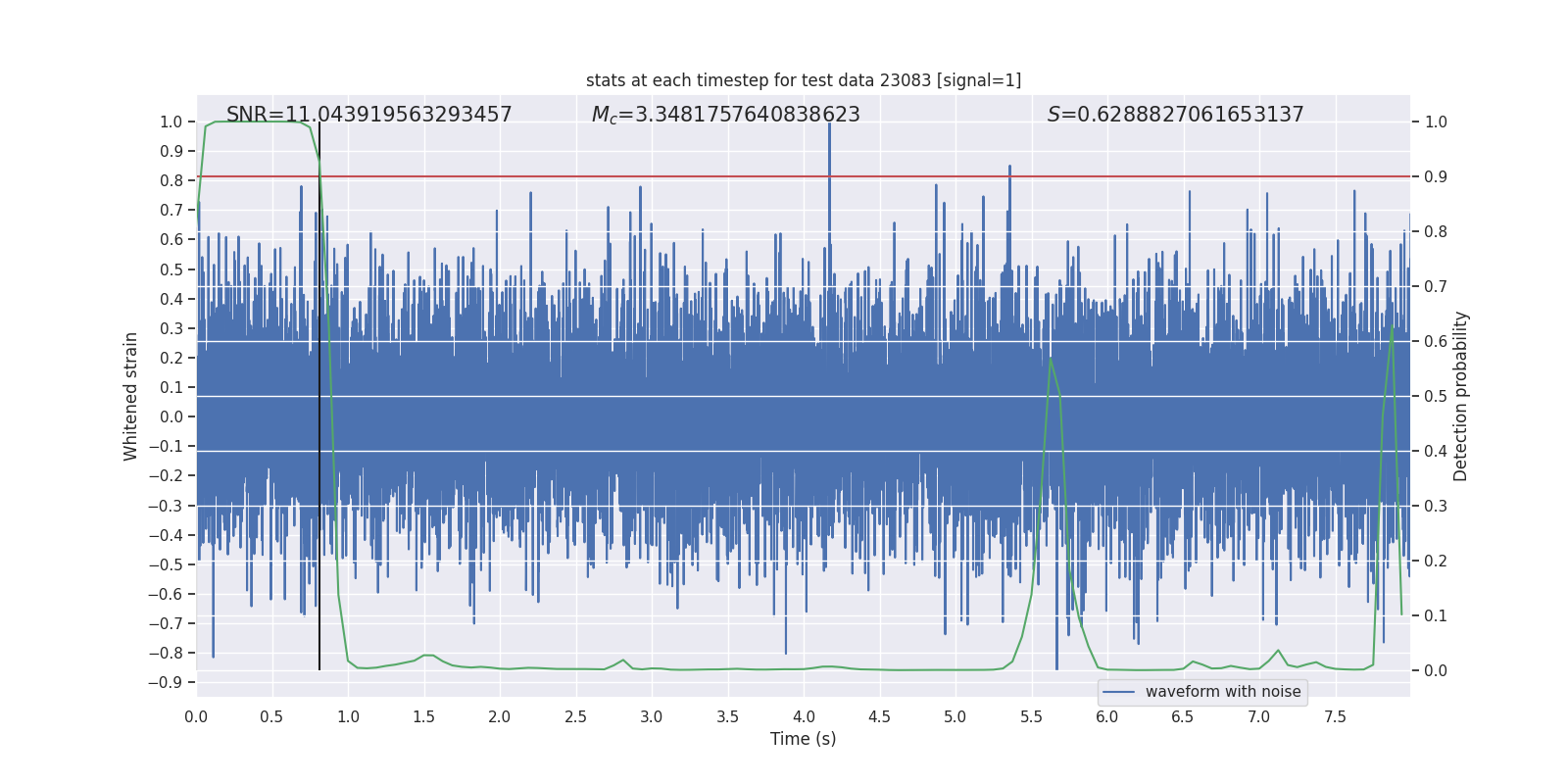
Task: Click the plot title mentioning test data 23083
Action: pos(804,80)
